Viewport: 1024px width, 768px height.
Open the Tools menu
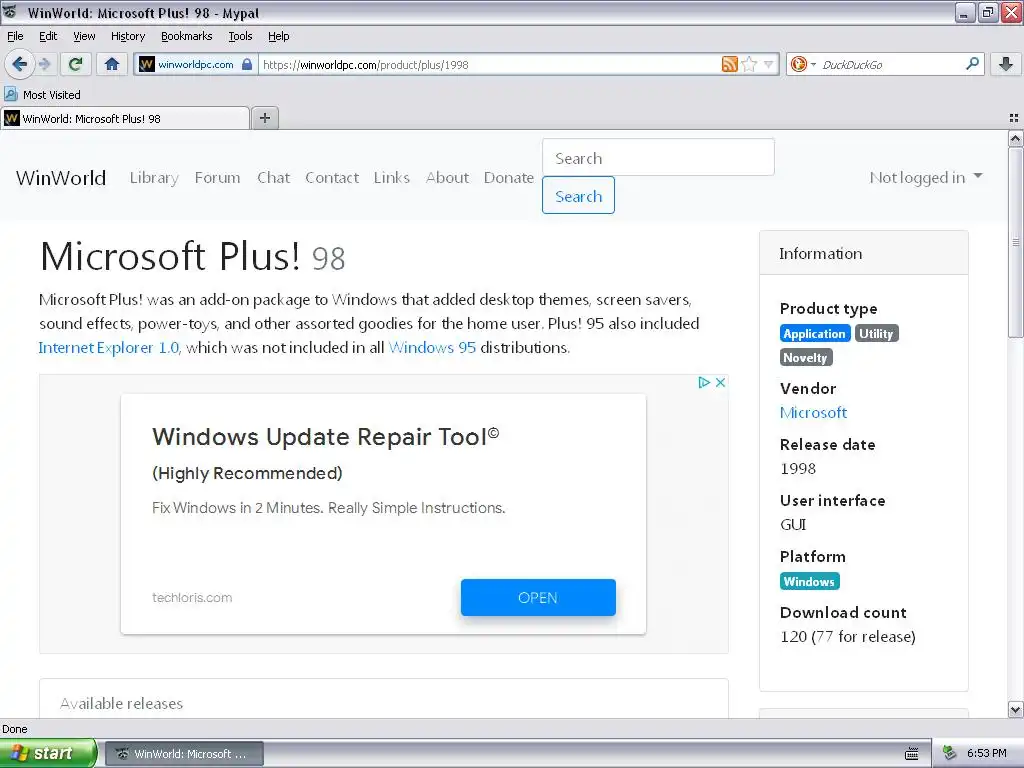[x=240, y=36]
